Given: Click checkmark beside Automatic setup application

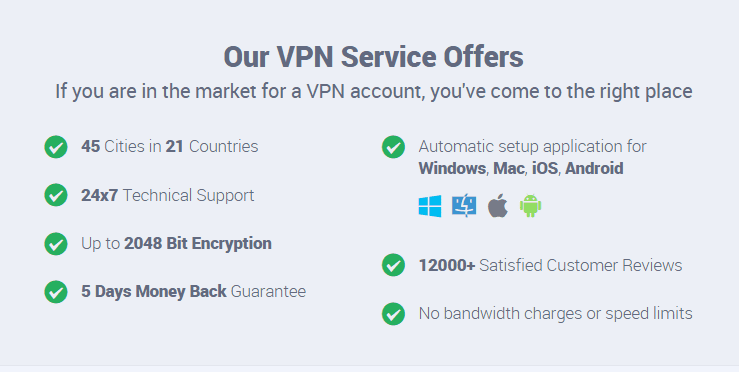Looking at the screenshot, I should pos(393,147).
